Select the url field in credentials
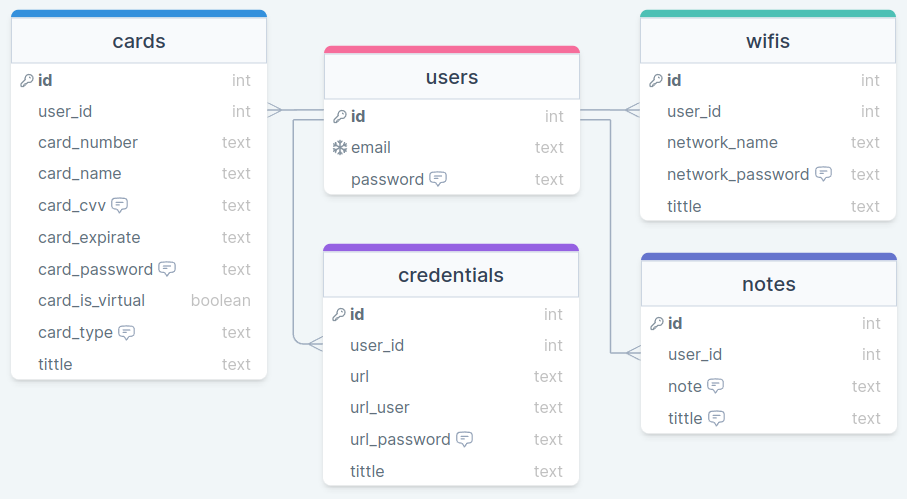Screen dimensions: 907x499 [451, 376]
